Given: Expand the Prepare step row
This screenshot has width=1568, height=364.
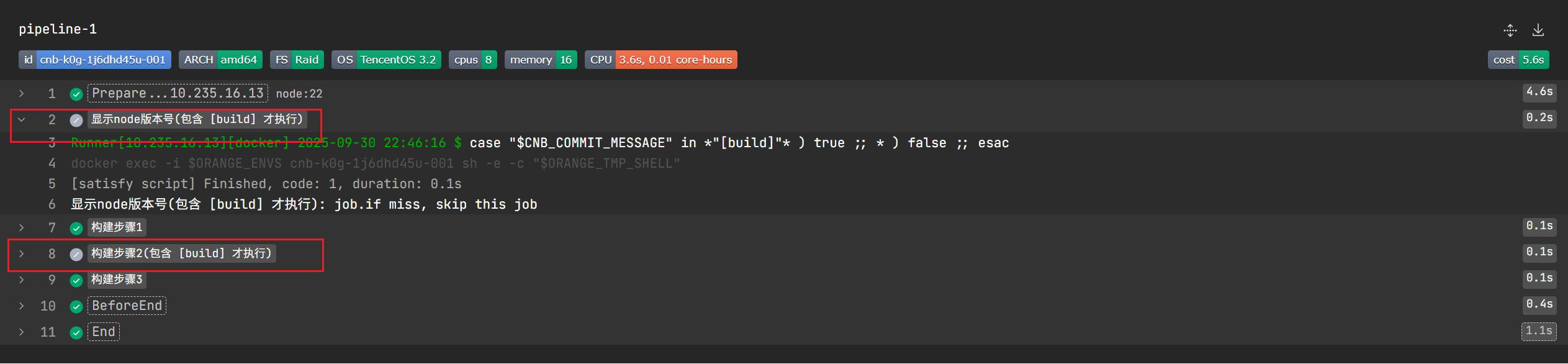Looking at the screenshot, I should (22, 94).
